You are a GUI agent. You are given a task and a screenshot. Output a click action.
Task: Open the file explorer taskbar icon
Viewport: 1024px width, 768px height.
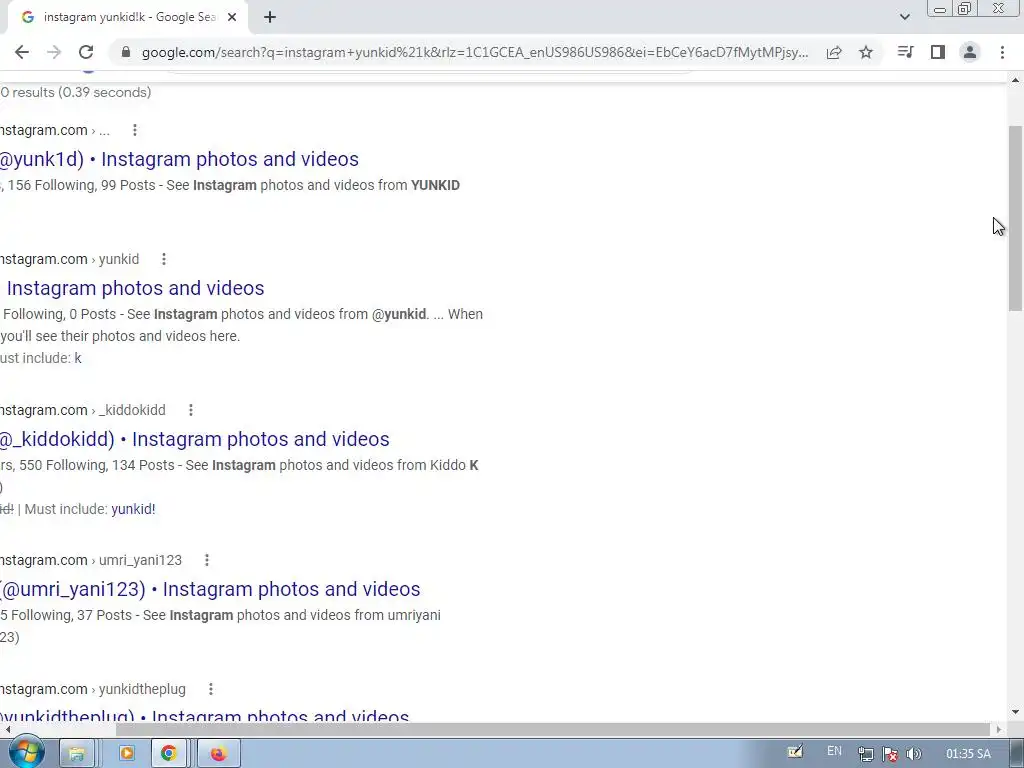pyautogui.click(x=76, y=754)
